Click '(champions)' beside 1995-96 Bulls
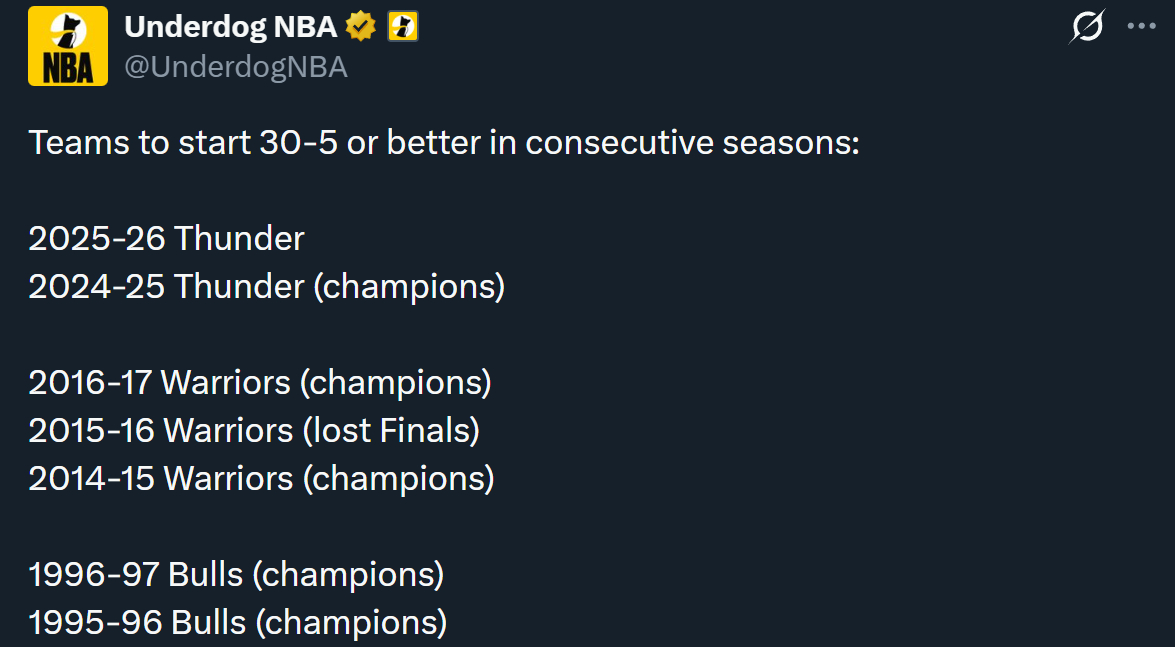 pyautogui.click(x=351, y=623)
